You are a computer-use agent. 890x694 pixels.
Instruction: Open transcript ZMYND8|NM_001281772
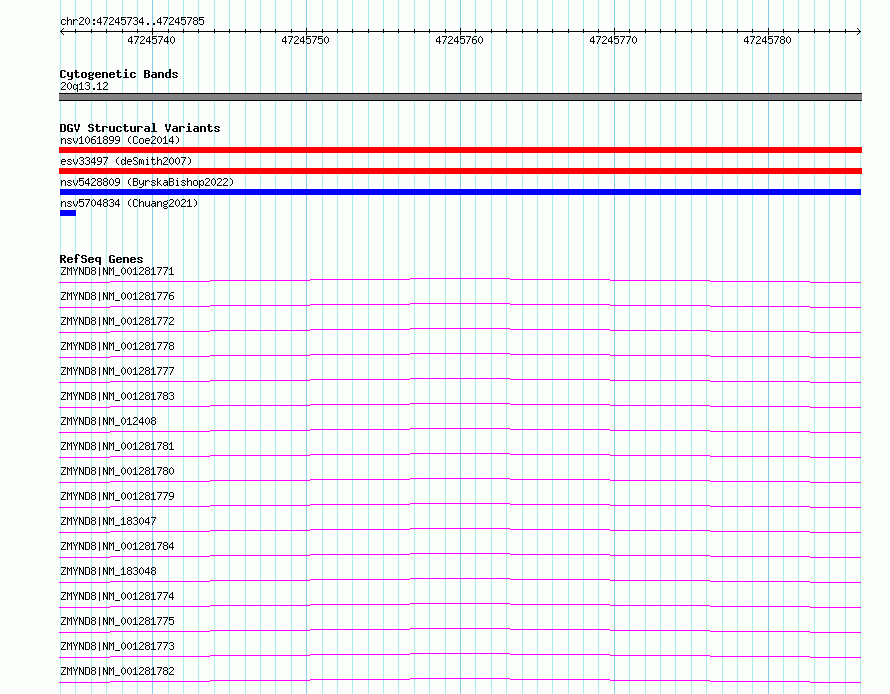(x=117, y=321)
